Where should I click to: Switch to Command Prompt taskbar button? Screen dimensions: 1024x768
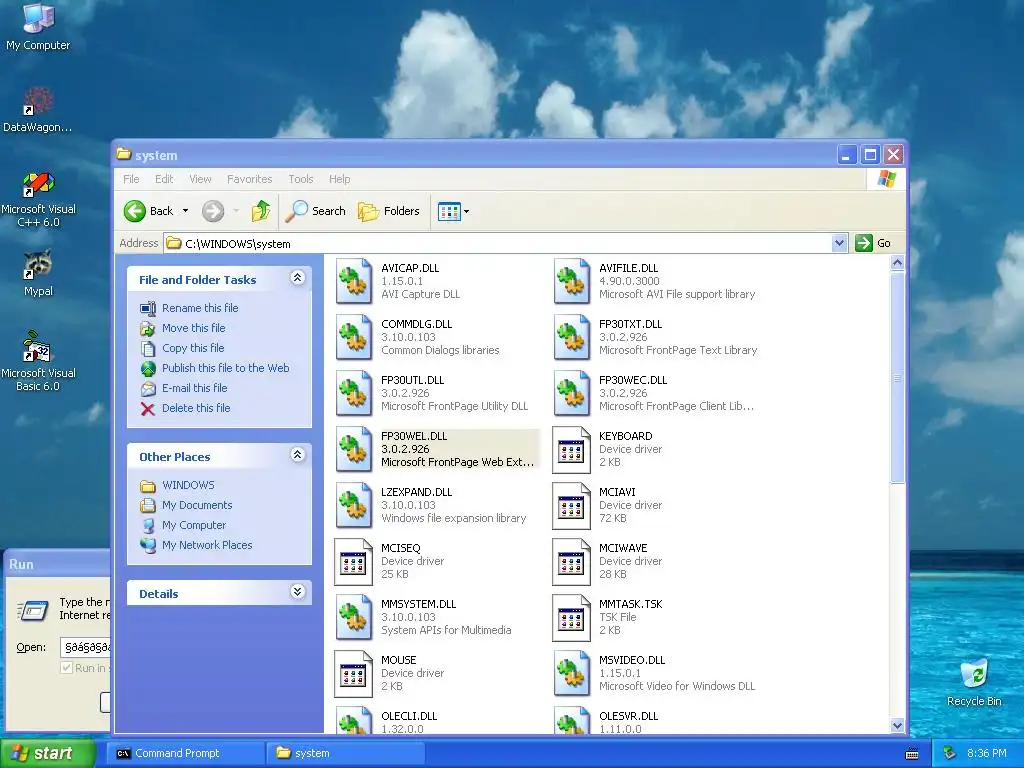click(185, 753)
